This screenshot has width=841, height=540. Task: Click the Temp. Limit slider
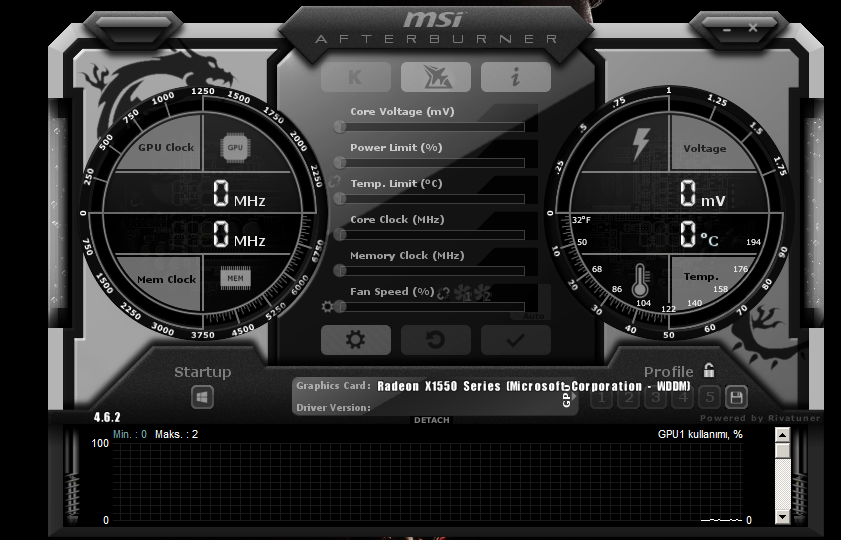pyautogui.click(x=429, y=199)
